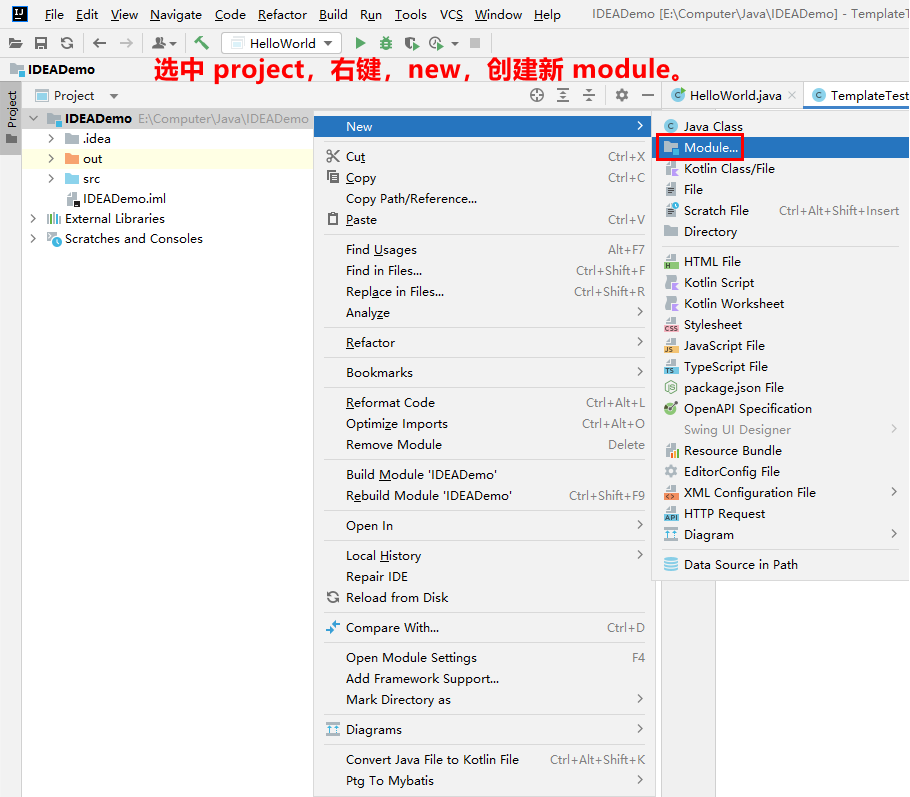
Task: Collapse the IDEADemo root node
Action: click(x=34, y=118)
